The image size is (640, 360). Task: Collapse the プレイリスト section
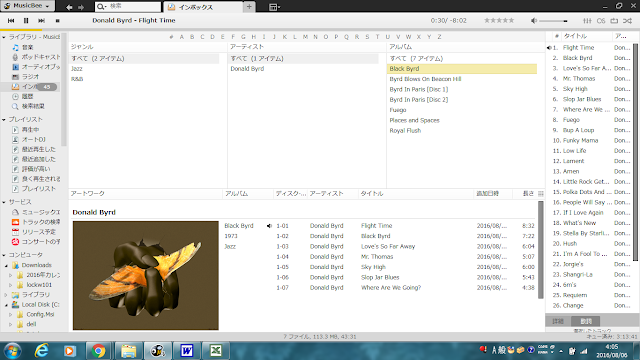coord(4,120)
